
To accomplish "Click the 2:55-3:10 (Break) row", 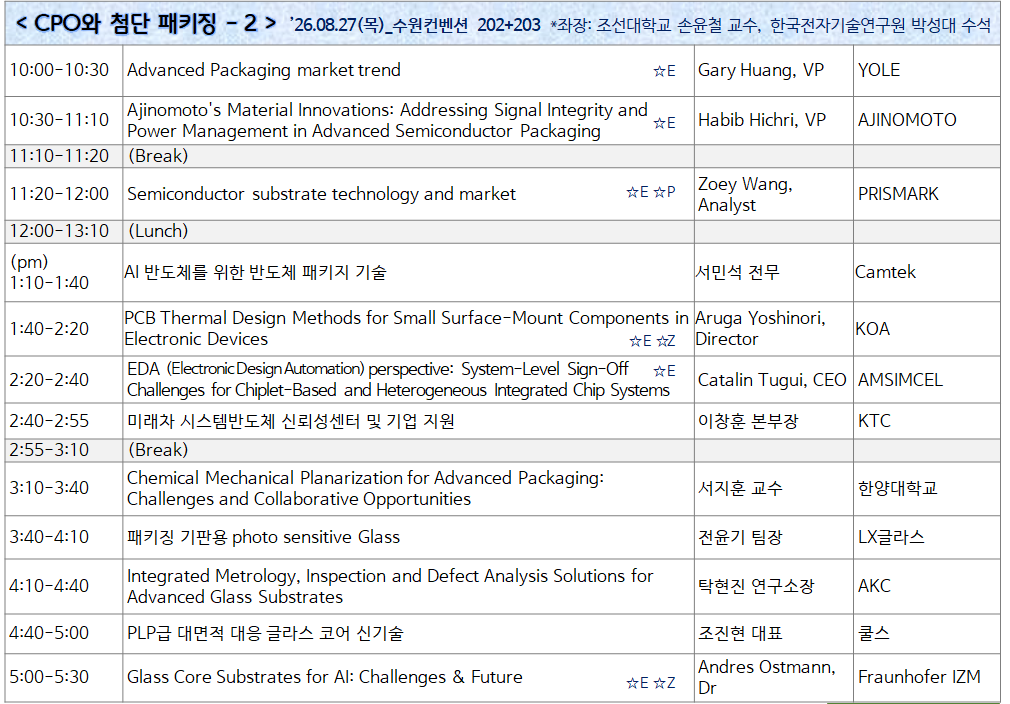I will (502, 450).
